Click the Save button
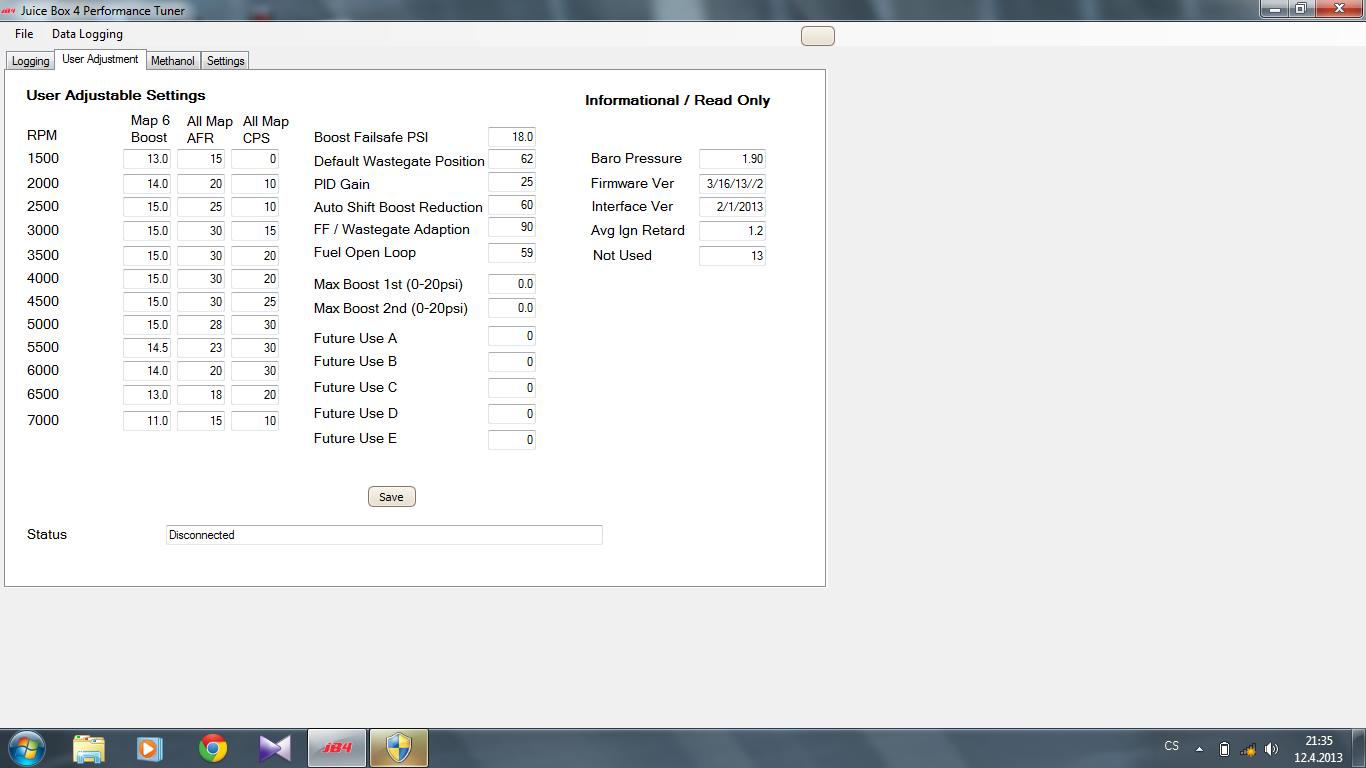 coord(391,497)
